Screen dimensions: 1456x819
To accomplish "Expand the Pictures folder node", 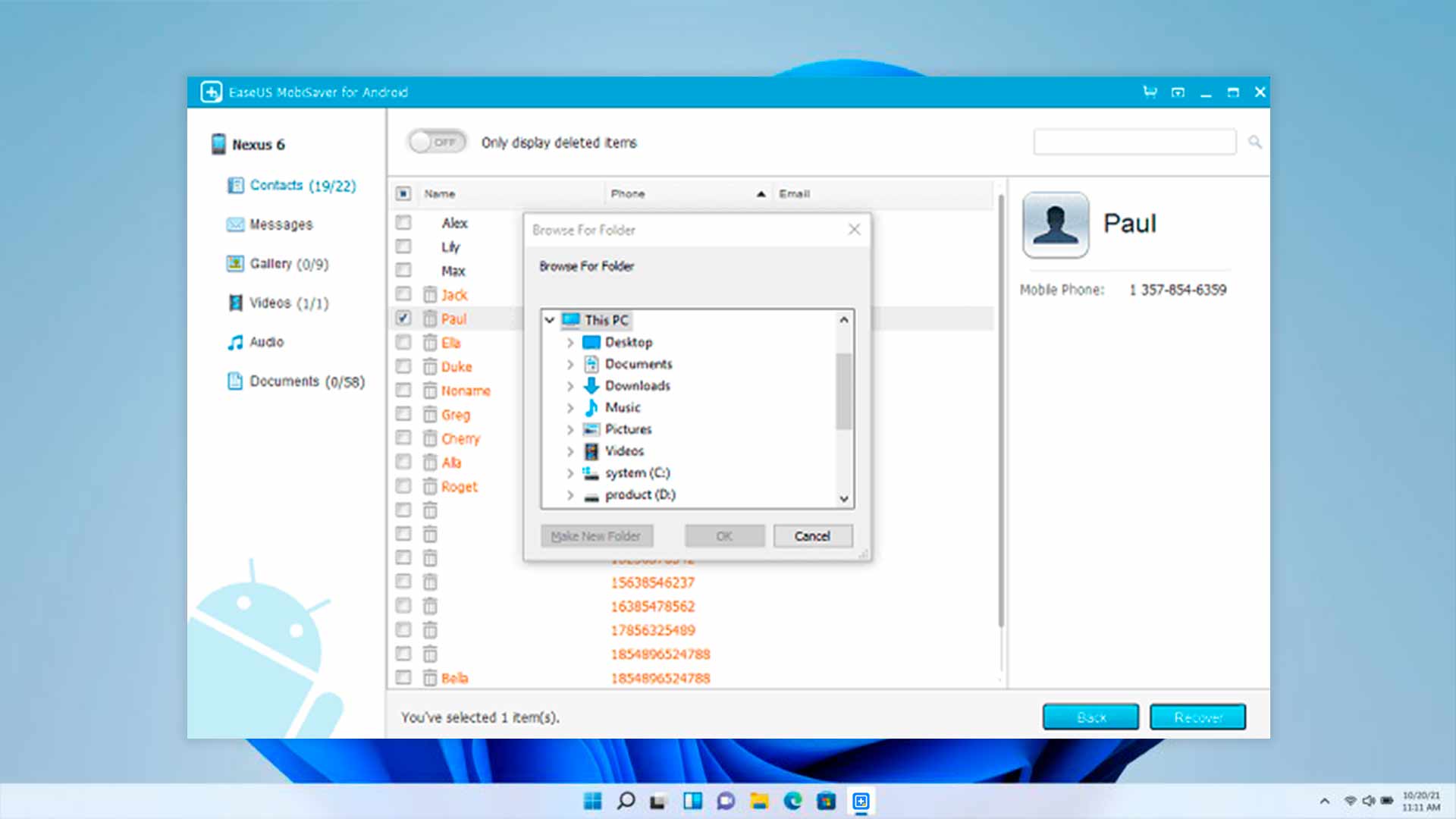I will 570,430.
